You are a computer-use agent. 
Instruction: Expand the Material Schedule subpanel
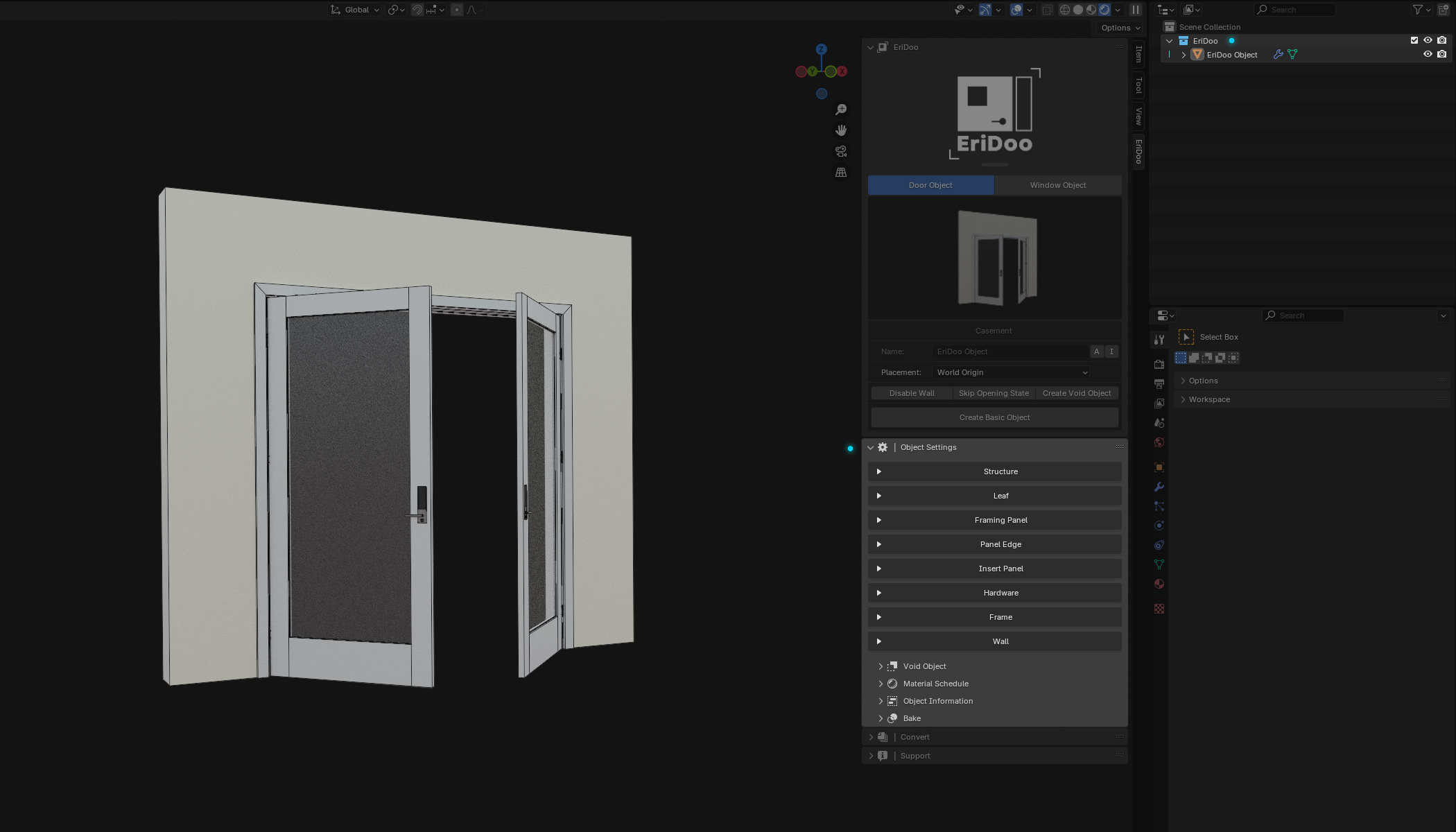pyautogui.click(x=935, y=684)
